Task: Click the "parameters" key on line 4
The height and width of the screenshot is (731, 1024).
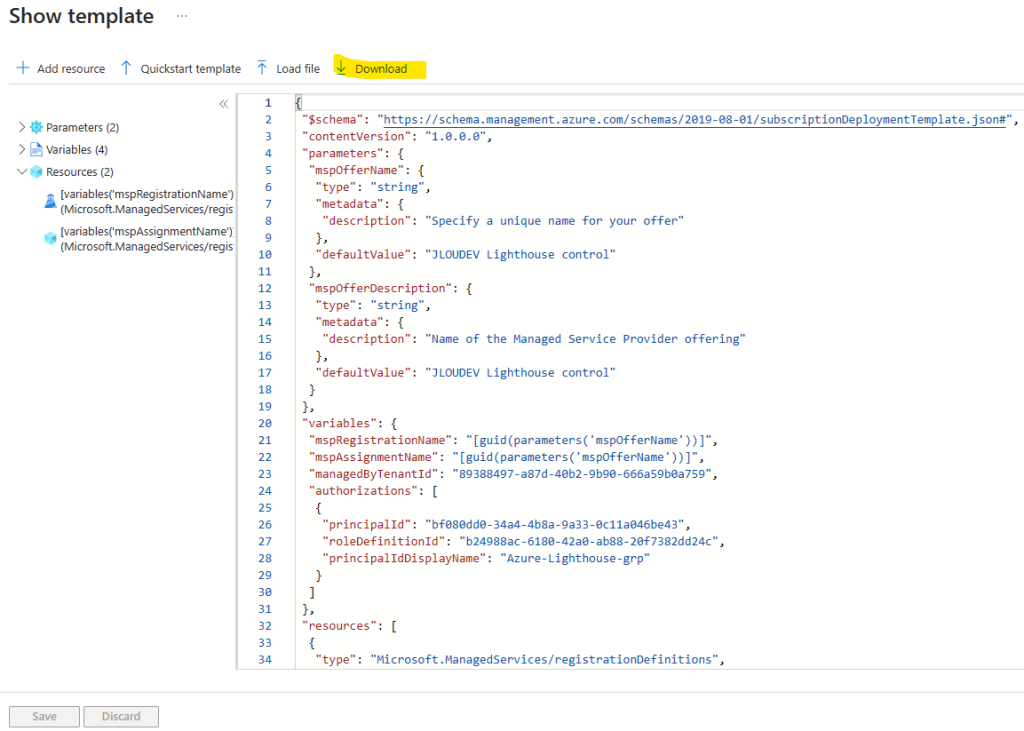Action: pos(343,154)
